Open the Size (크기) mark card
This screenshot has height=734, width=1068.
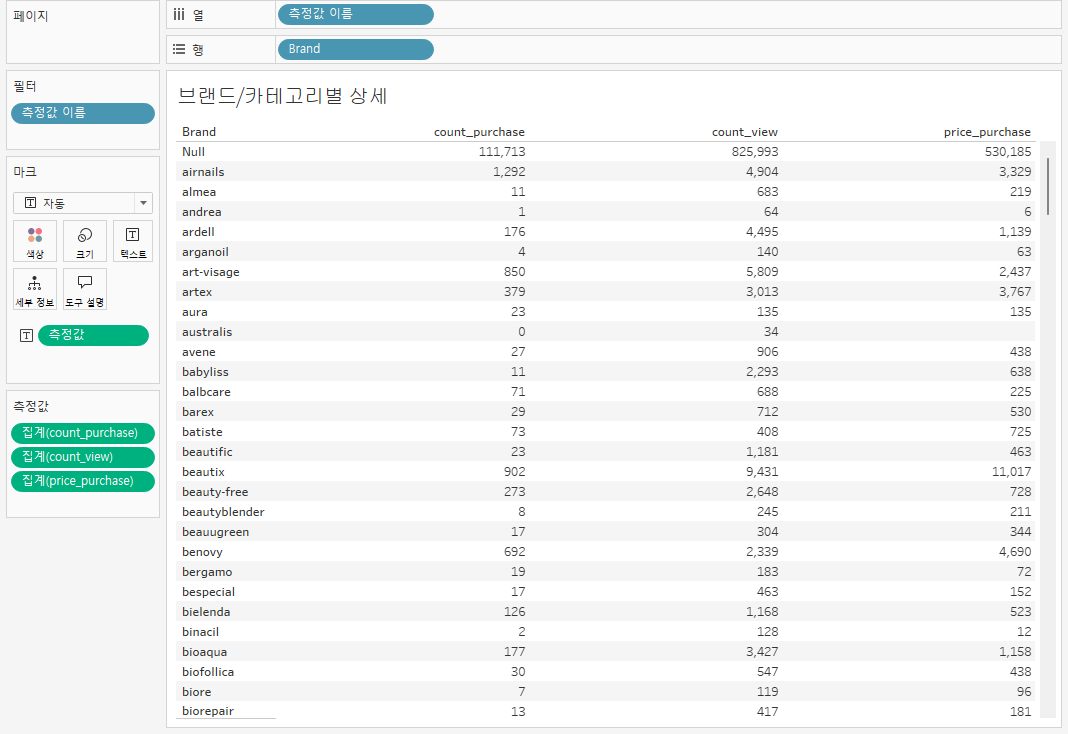click(x=84, y=241)
